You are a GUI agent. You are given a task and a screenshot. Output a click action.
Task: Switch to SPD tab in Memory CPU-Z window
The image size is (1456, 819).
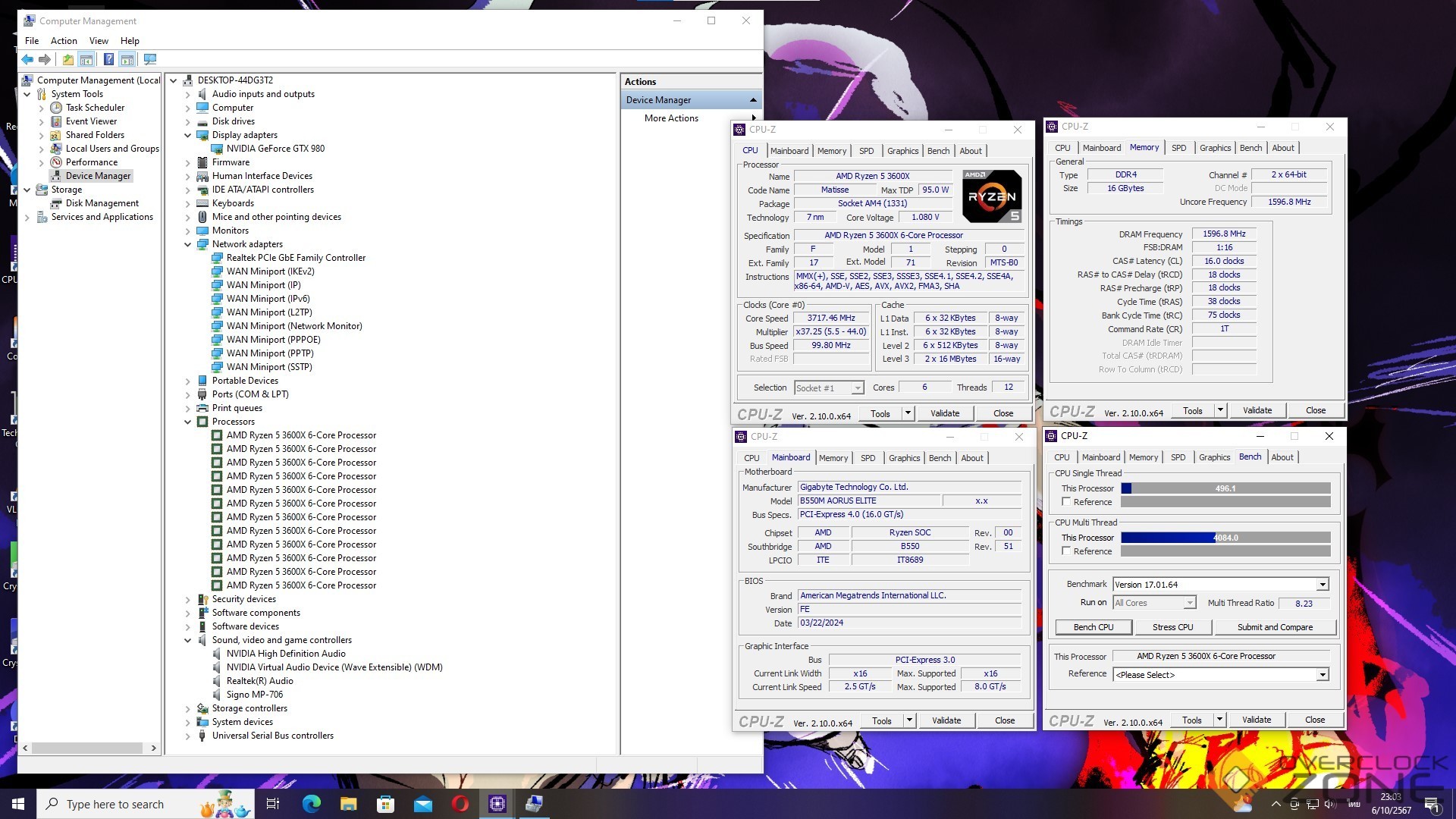click(x=1178, y=148)
